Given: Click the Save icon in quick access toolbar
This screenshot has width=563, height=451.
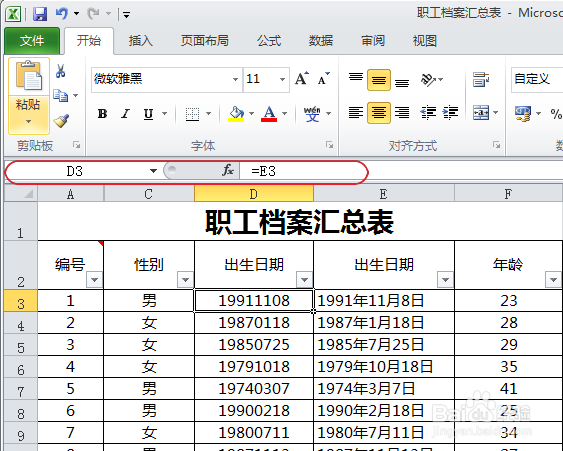Looking at the screenshot, I should coord(40,14).
